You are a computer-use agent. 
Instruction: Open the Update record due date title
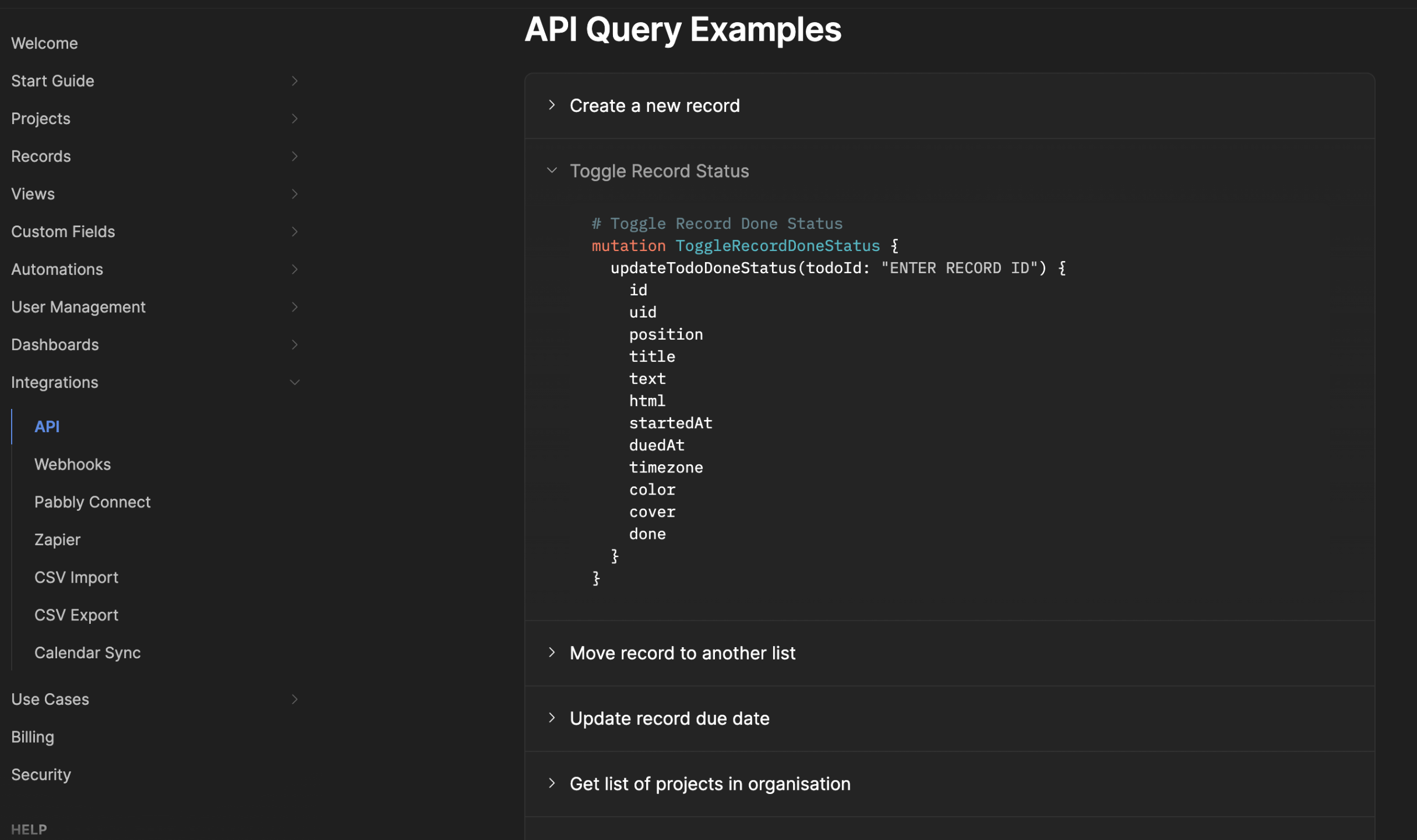point(669,718)
